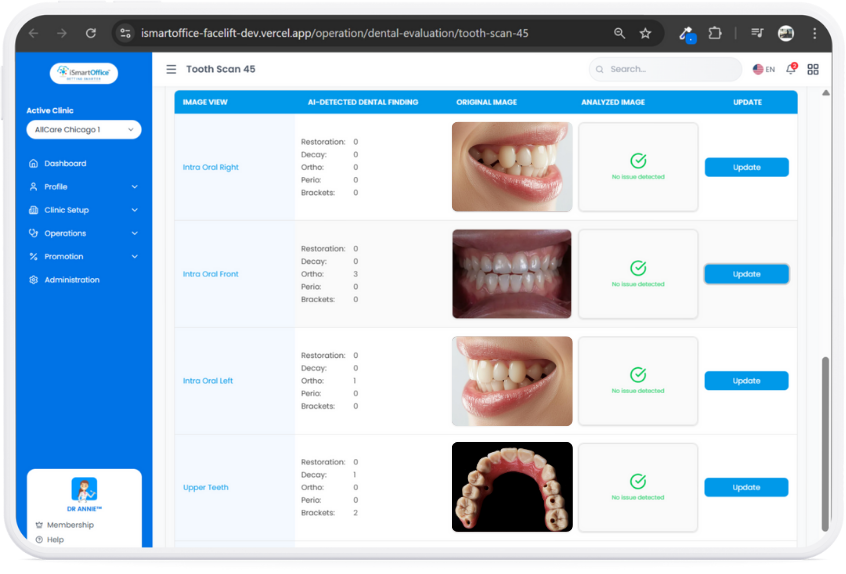Open Operations in the sidebar
The image size is (846, 574).
pos(65,233)
